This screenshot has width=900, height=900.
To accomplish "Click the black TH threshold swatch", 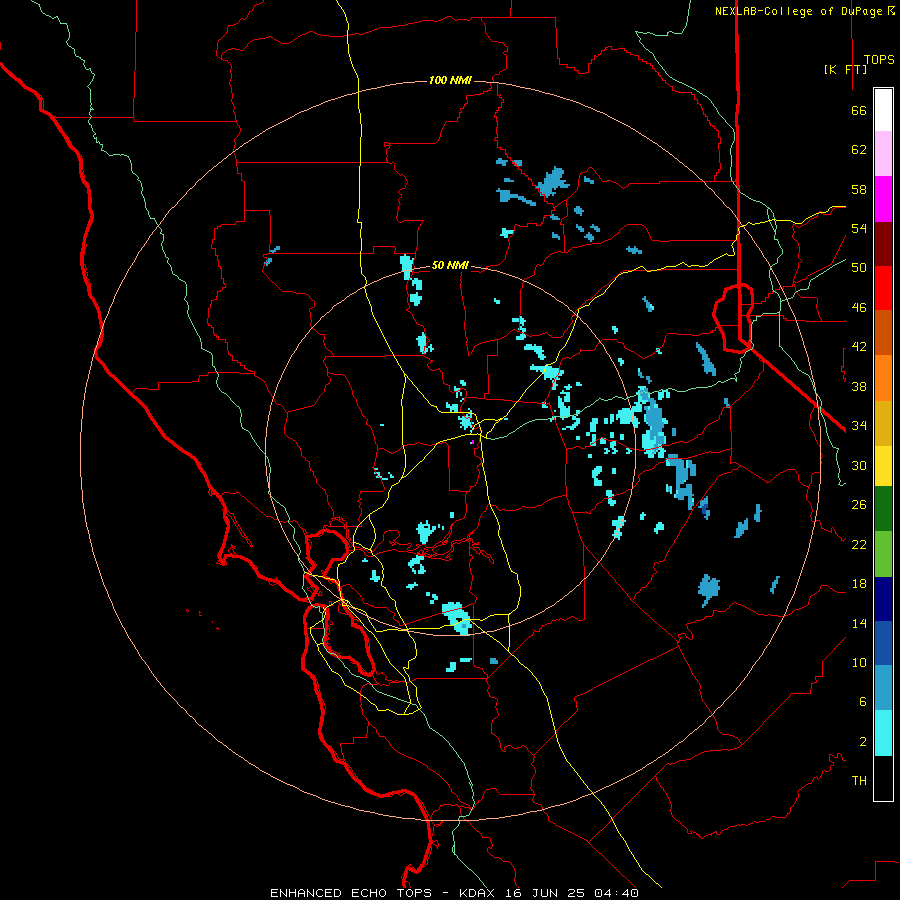I will point(883,778).
